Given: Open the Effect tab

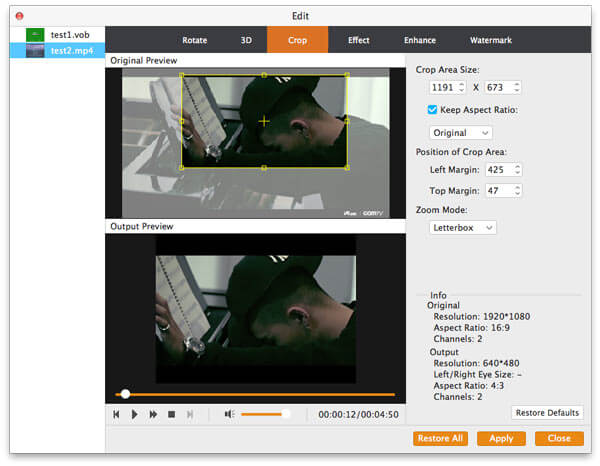Looking at the screenshot, I should [x=359, y=40].
